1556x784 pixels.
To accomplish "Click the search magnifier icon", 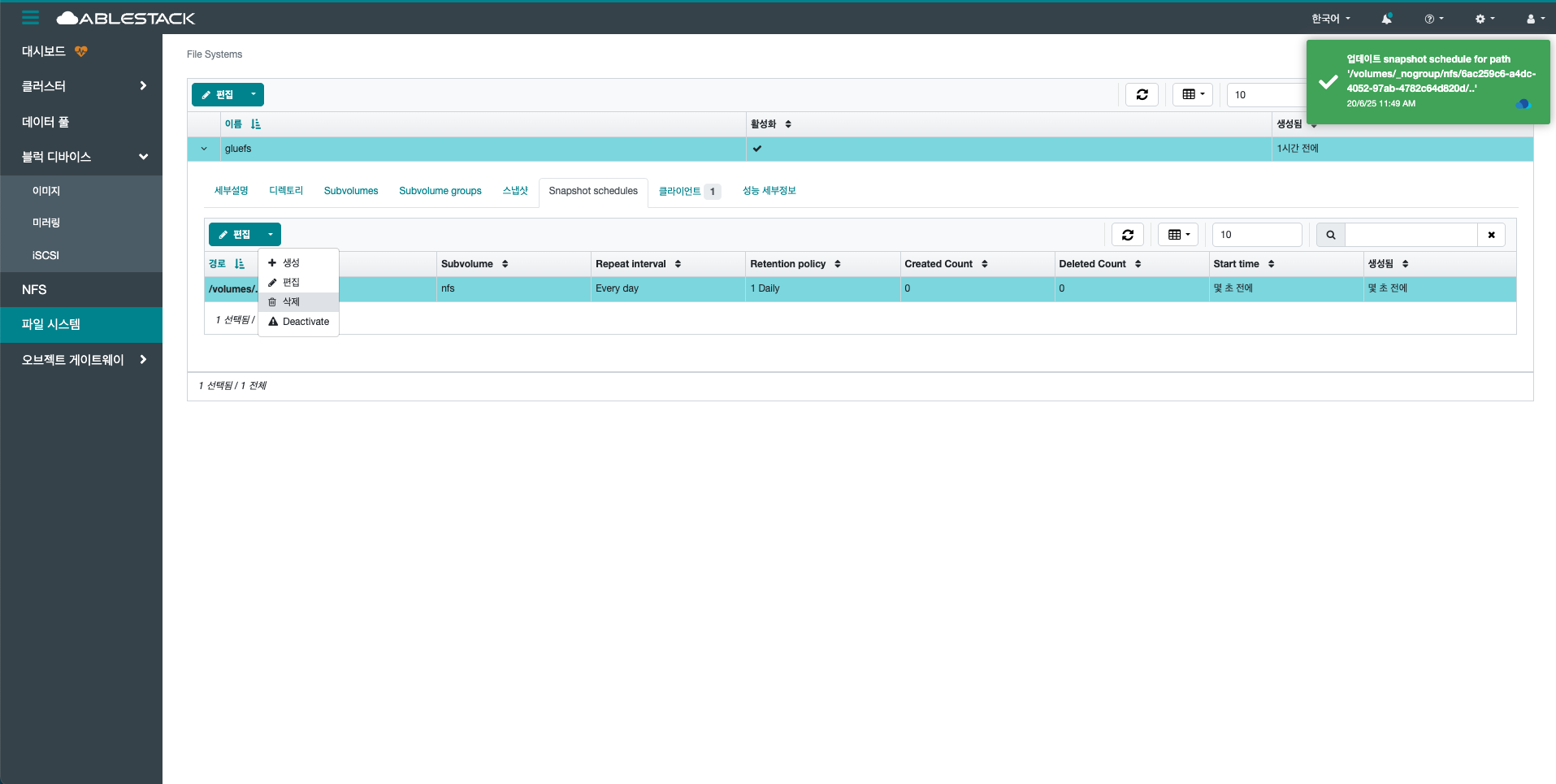I will click(x=1330, y=235).
